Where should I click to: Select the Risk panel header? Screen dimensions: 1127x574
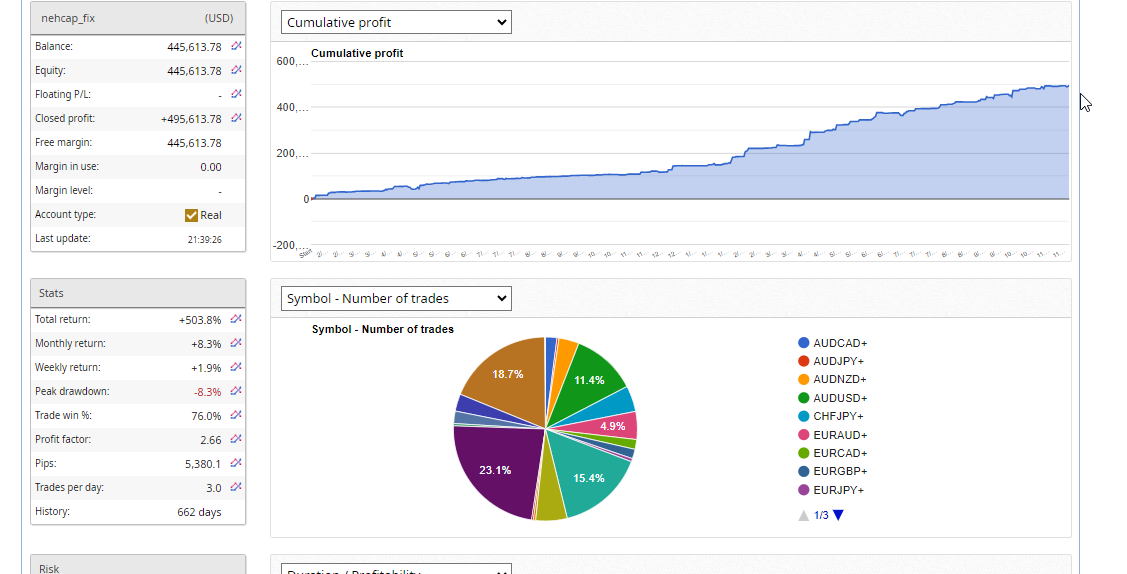click(138, 566)
